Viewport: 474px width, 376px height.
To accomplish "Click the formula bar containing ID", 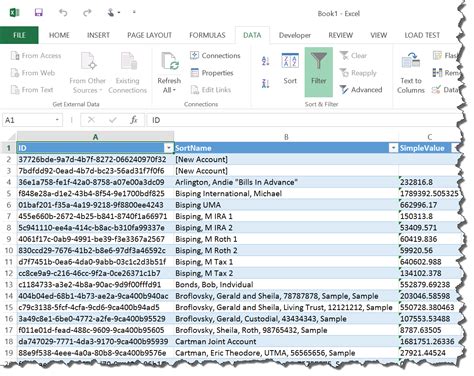I will tap(303, 120).
